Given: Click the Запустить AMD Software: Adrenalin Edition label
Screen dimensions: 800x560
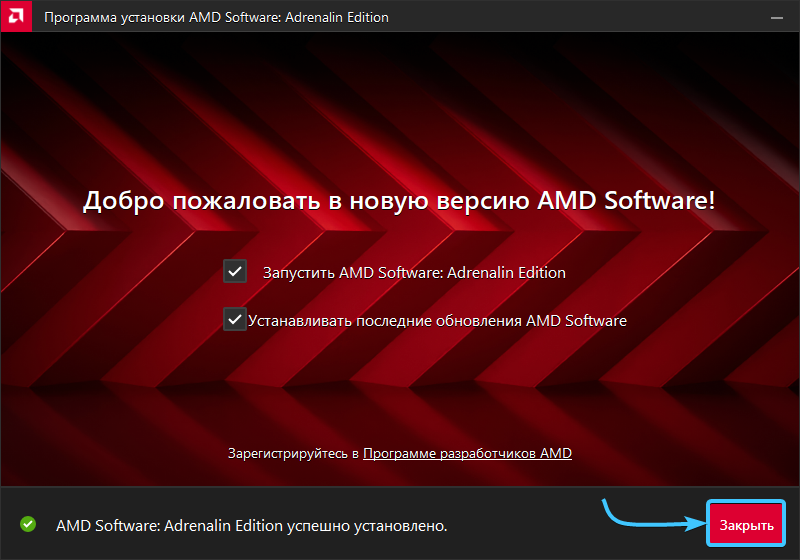Looking at the screenshot, I should 413,272.
